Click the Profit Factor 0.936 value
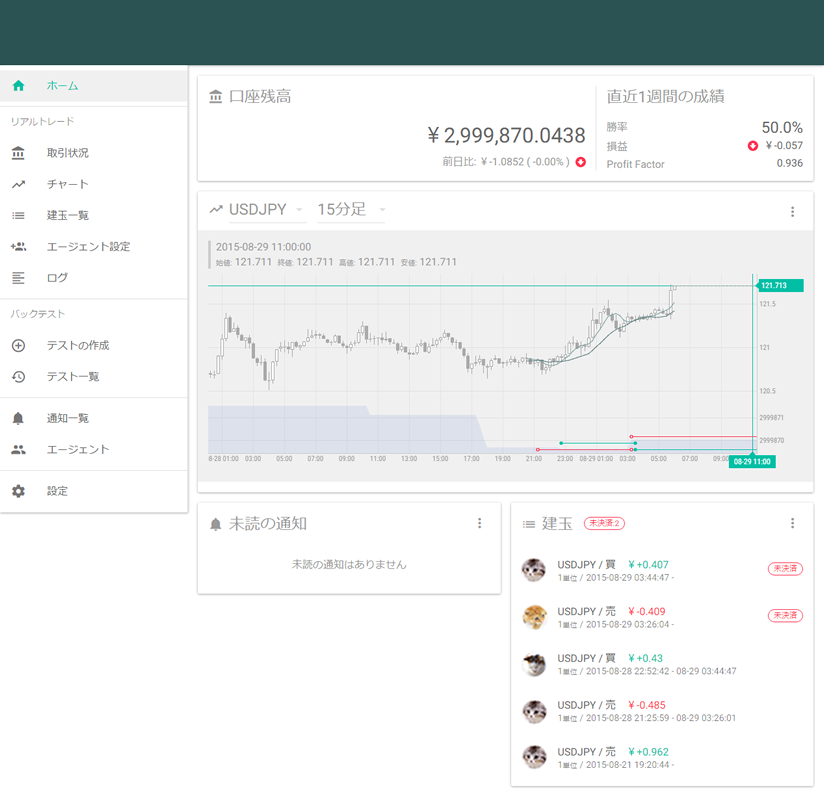This screenshot has height=803, width=826. coord(790,163)
